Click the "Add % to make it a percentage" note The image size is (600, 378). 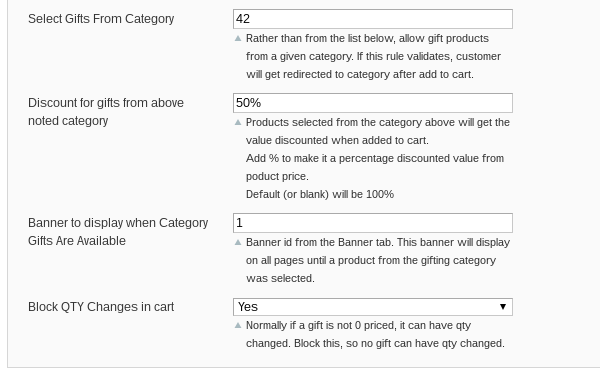375,158
